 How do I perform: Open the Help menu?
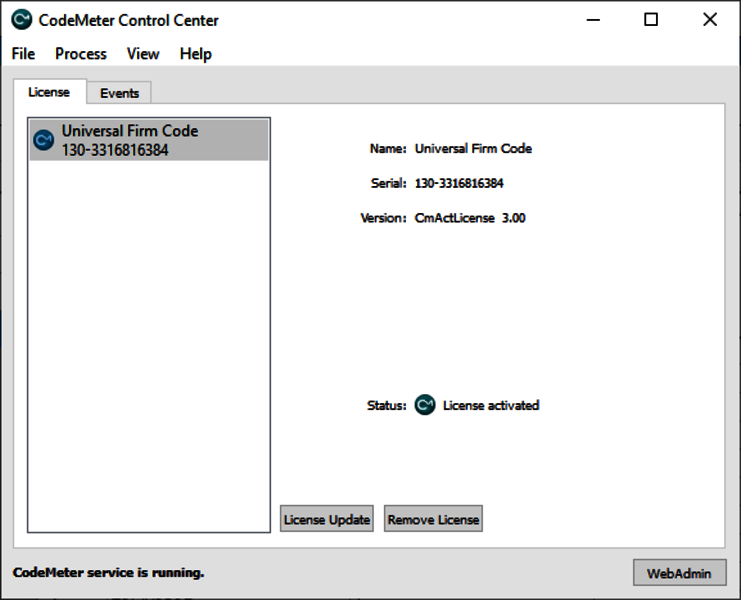point(196,54)
